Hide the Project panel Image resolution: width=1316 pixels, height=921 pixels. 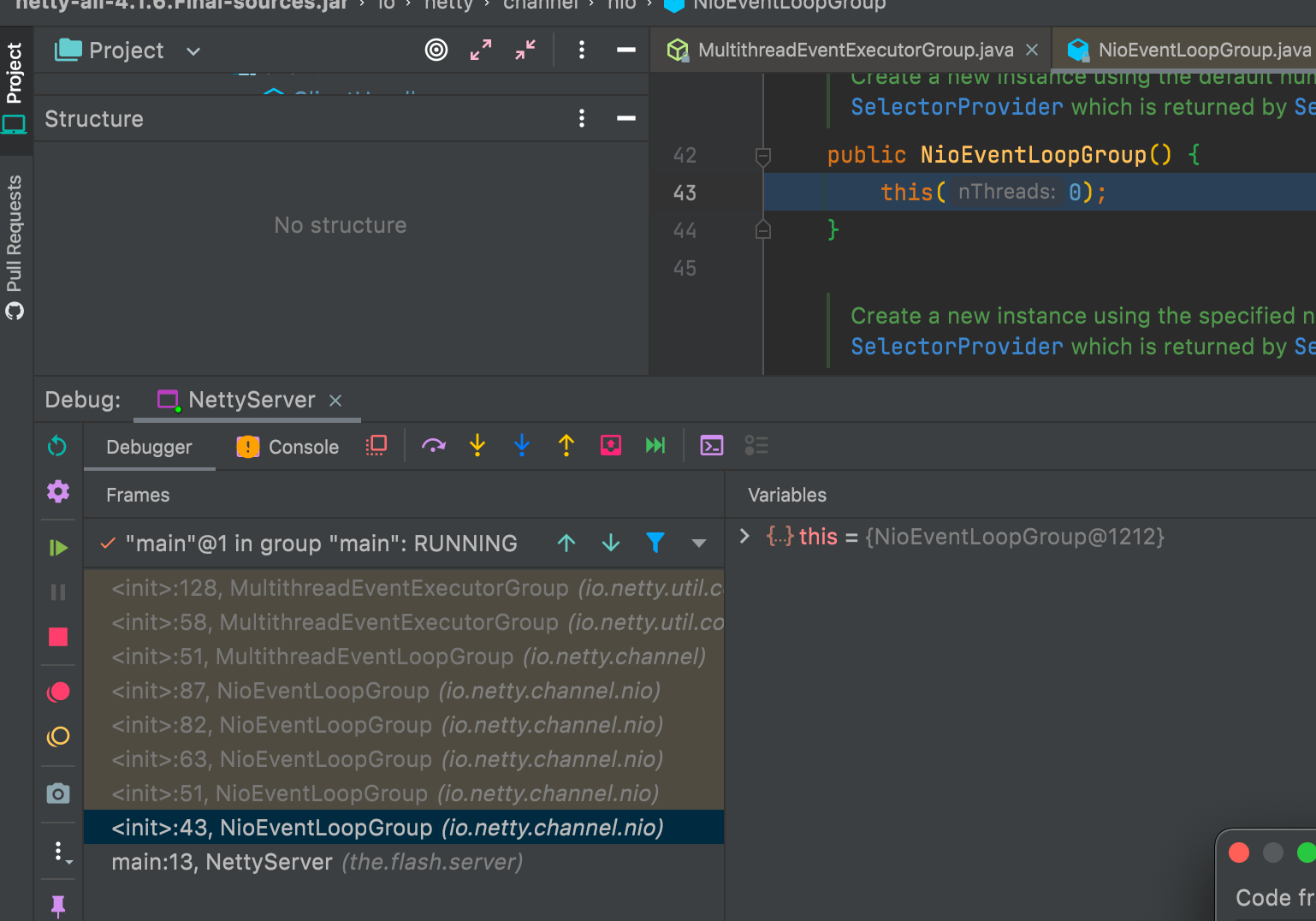[x=626, y=51]
